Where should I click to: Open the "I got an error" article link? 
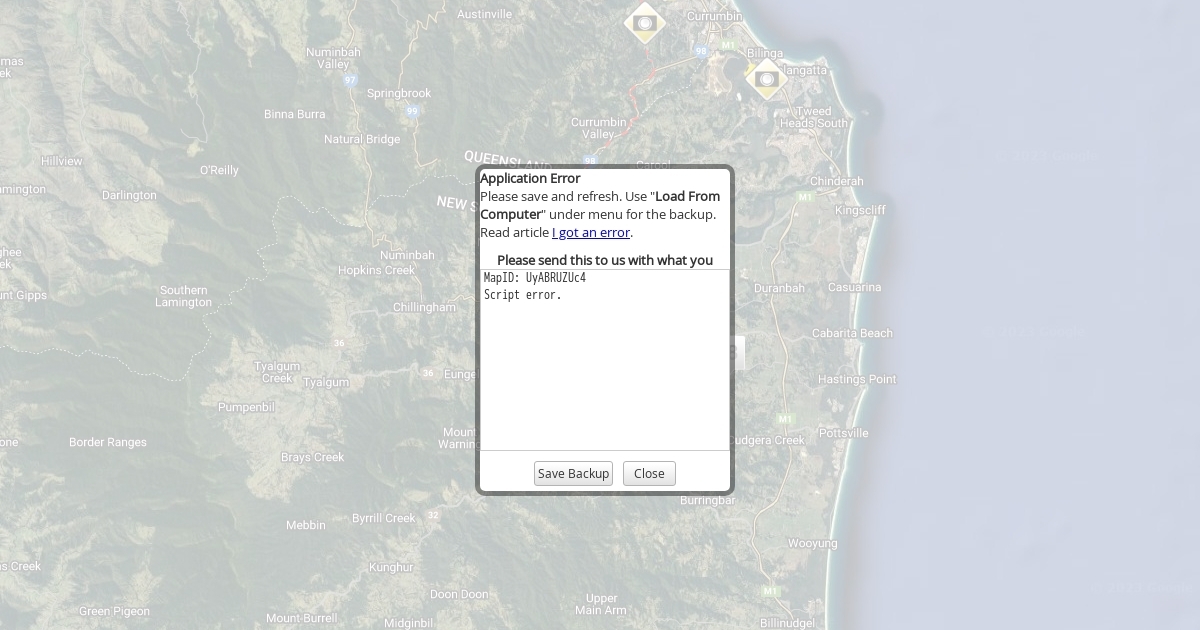click(x=591, y=233)
